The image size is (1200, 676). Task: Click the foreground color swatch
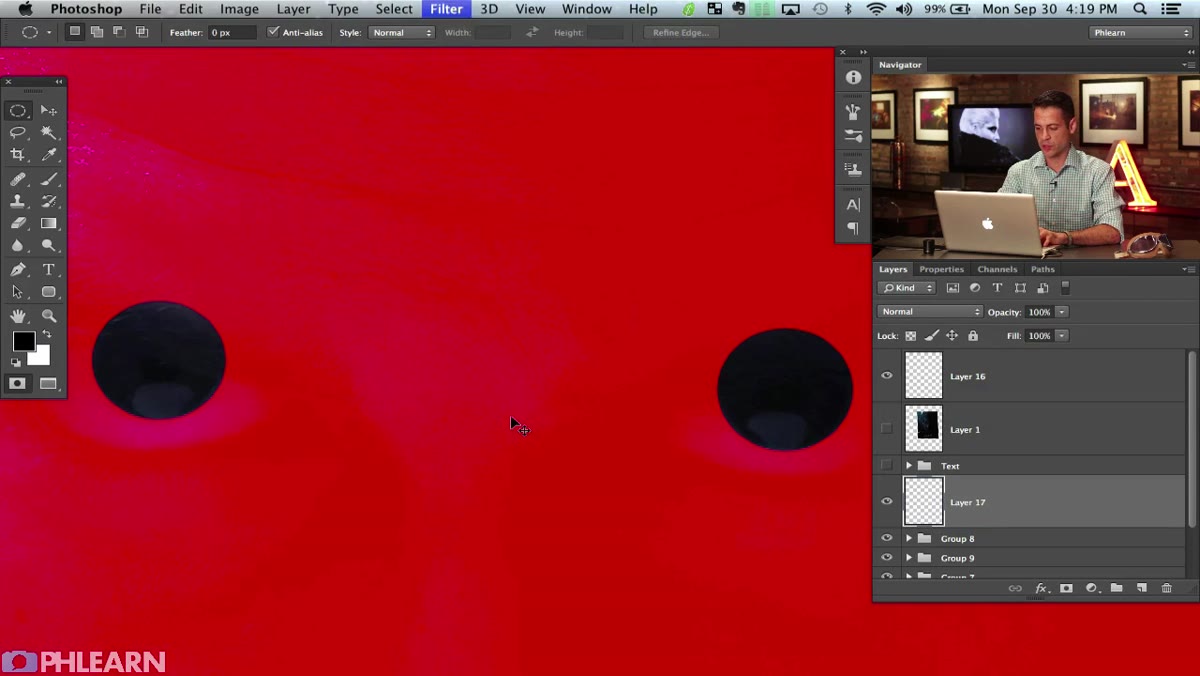[24, 342]
